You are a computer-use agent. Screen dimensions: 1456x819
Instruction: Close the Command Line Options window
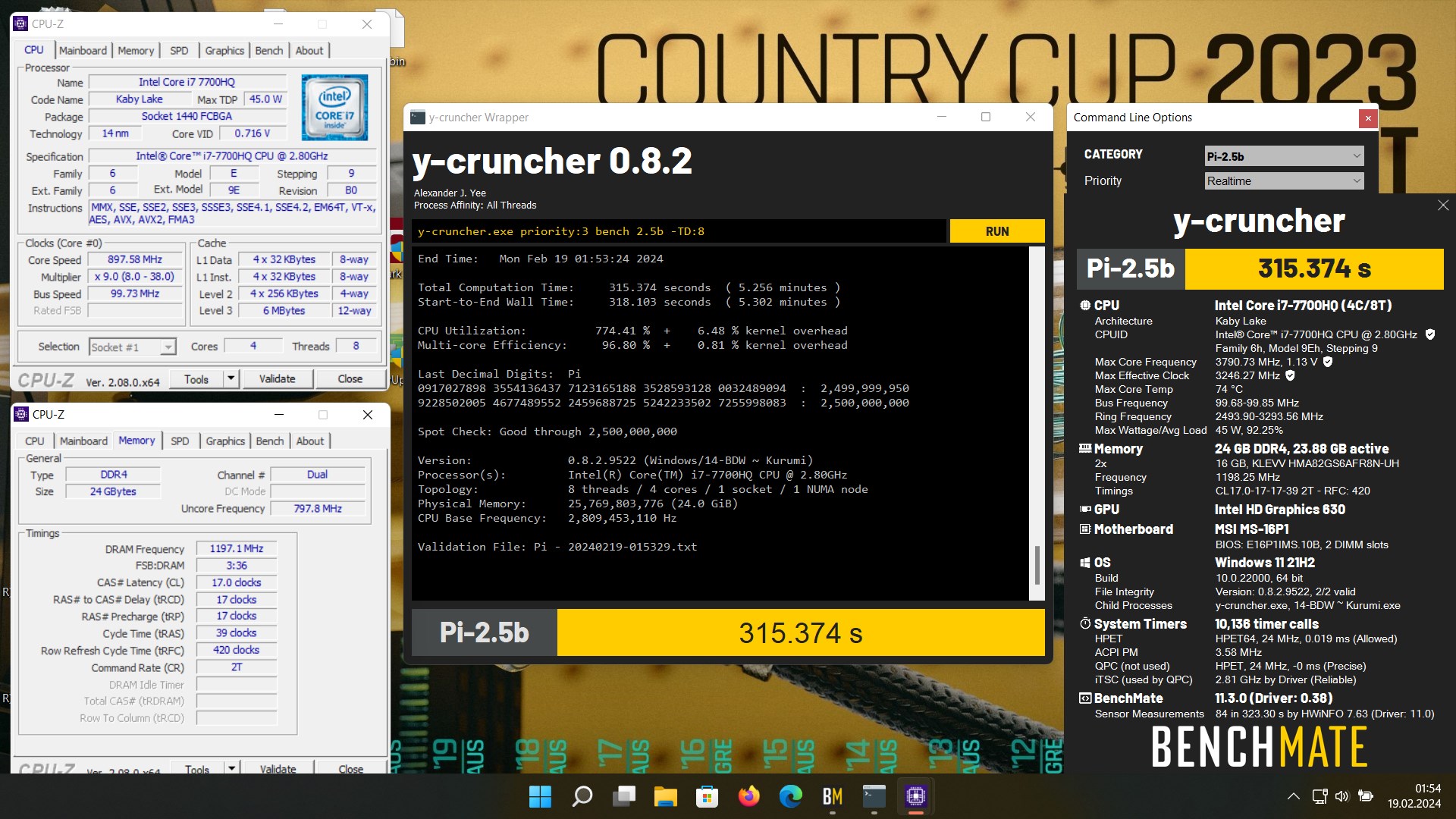(x=1368, y=118)
